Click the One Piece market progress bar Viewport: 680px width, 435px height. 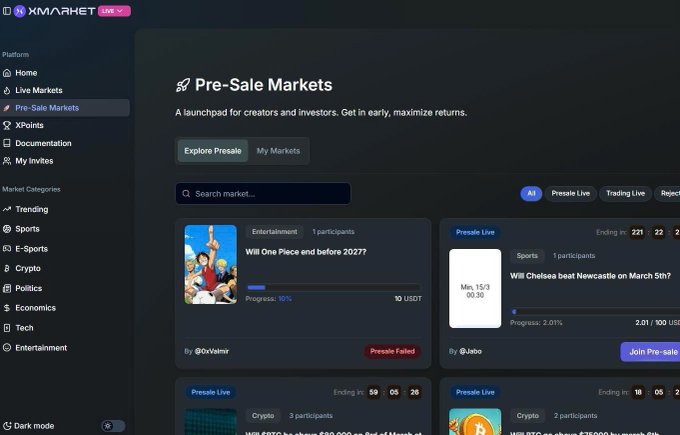click(x=333, y=287)
